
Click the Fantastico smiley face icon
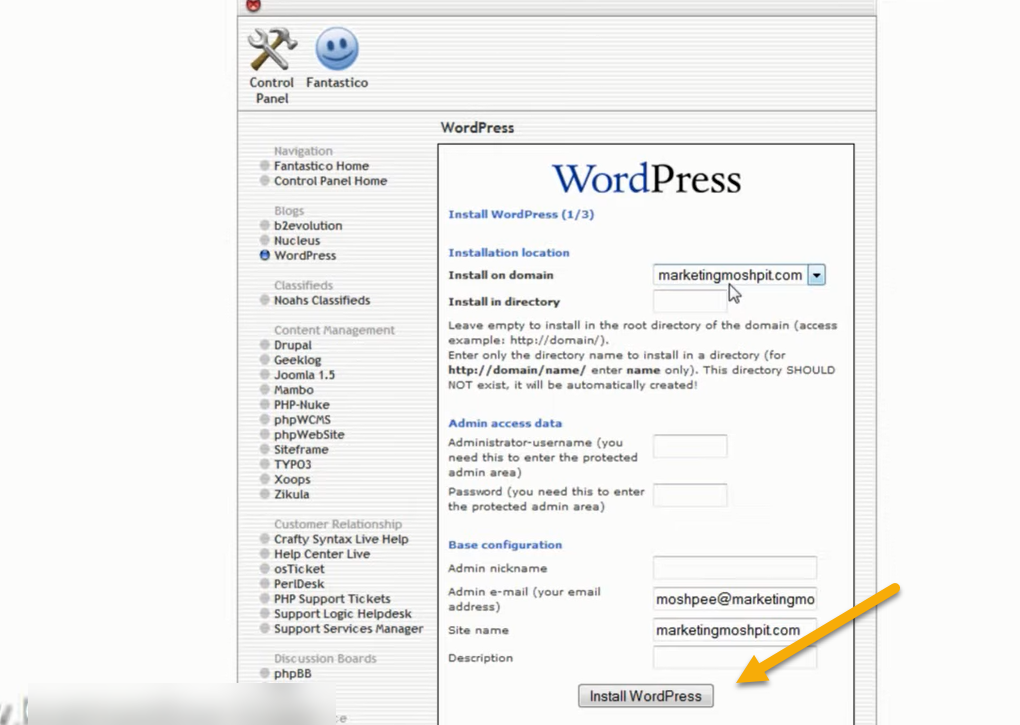click(337, 49)
